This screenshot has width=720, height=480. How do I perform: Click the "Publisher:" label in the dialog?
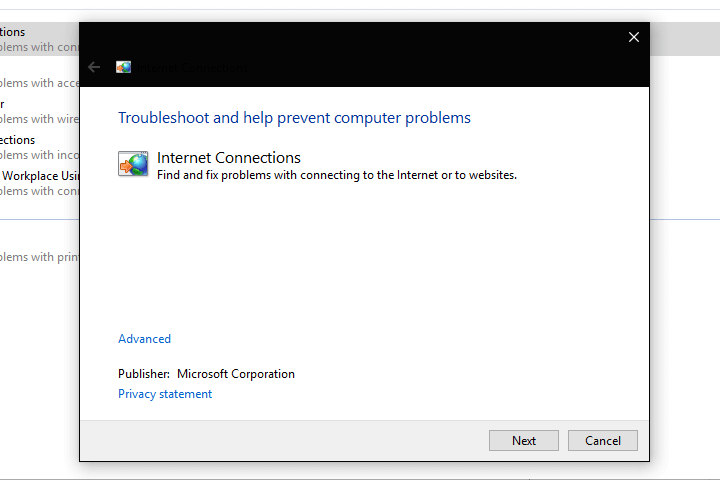[x=144, y=374]
